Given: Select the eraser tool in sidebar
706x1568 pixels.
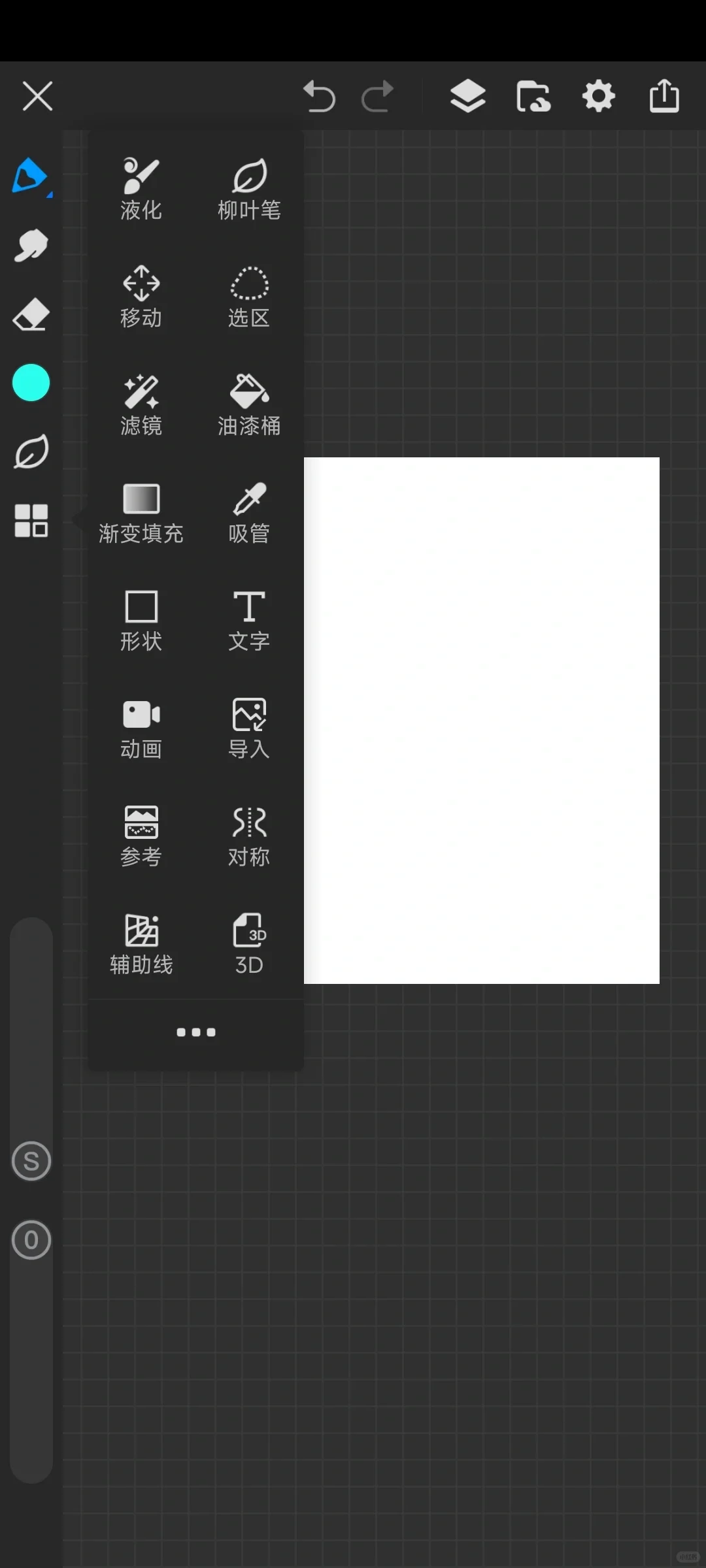Looking at the screenshot, I should point(31,315).
